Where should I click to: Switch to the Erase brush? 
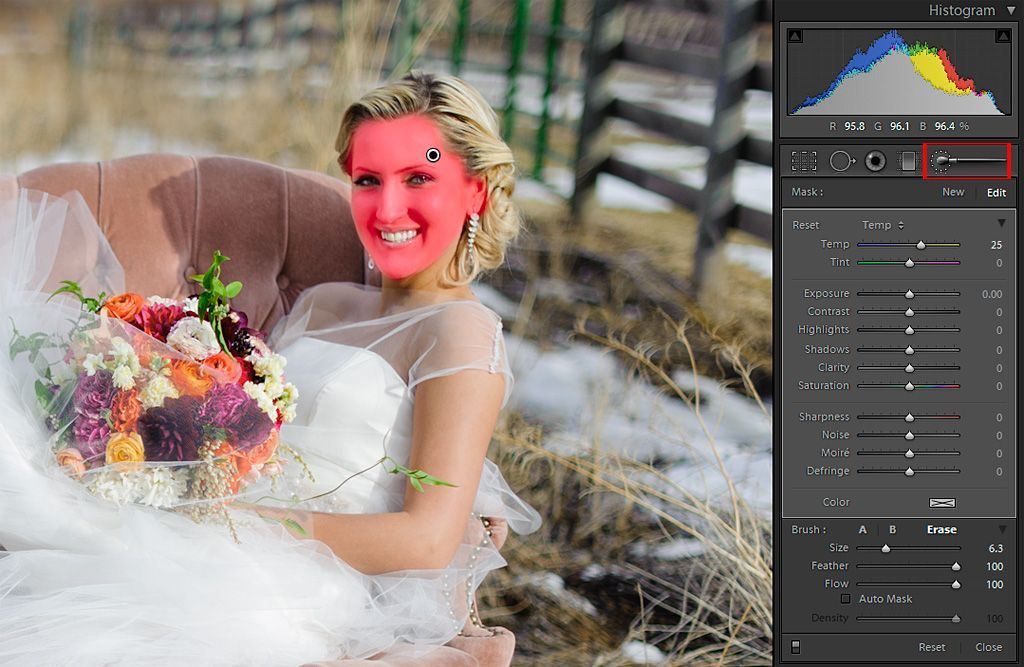(941, 530)
